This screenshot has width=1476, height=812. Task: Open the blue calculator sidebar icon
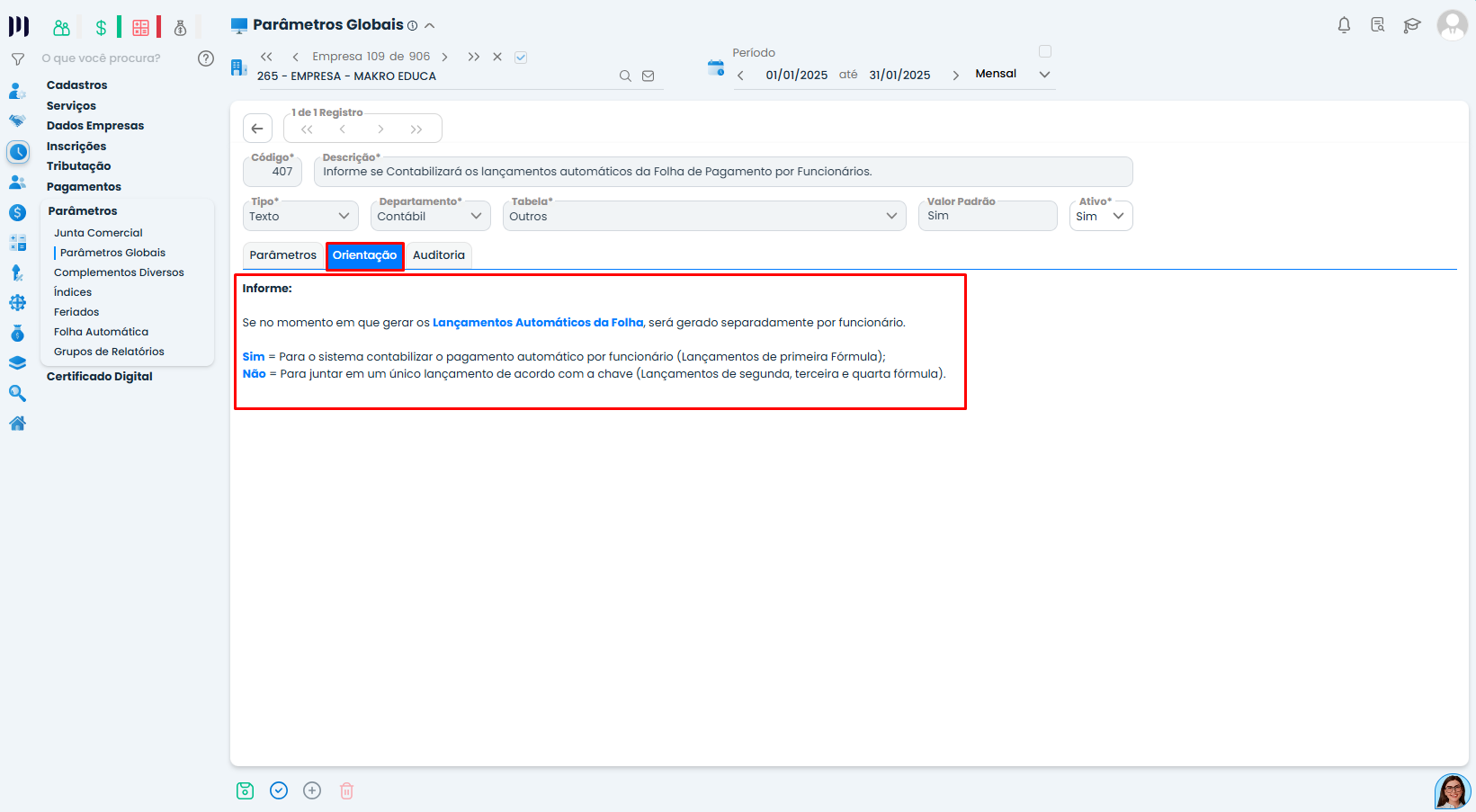[17, 243]
